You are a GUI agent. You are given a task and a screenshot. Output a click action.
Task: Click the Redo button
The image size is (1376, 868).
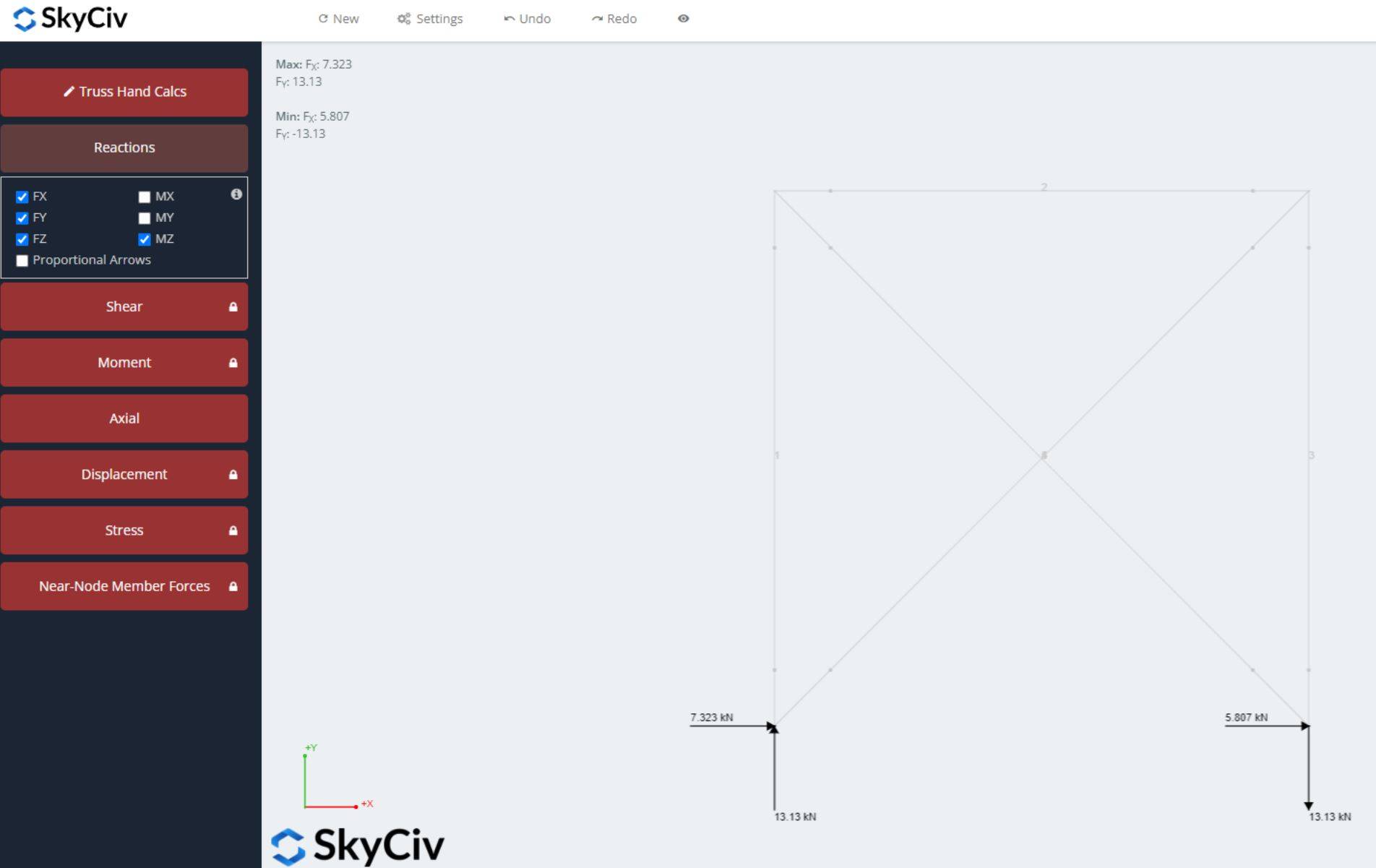pyautogui.click(x=614, y=19)
